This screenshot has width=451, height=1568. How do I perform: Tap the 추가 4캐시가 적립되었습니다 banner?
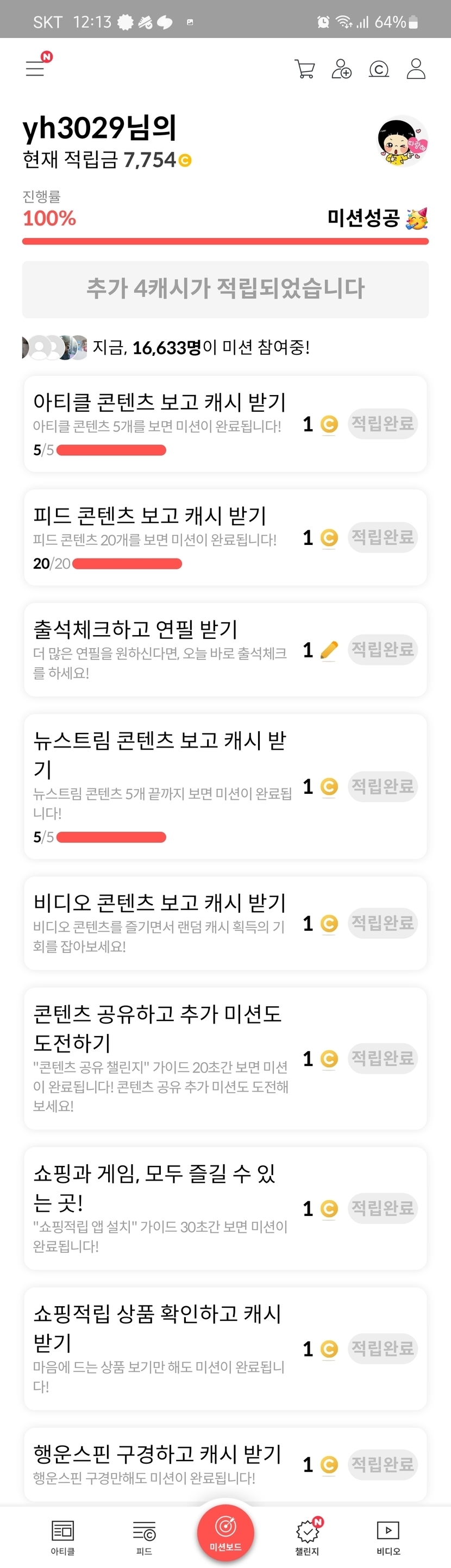[225, 289]
